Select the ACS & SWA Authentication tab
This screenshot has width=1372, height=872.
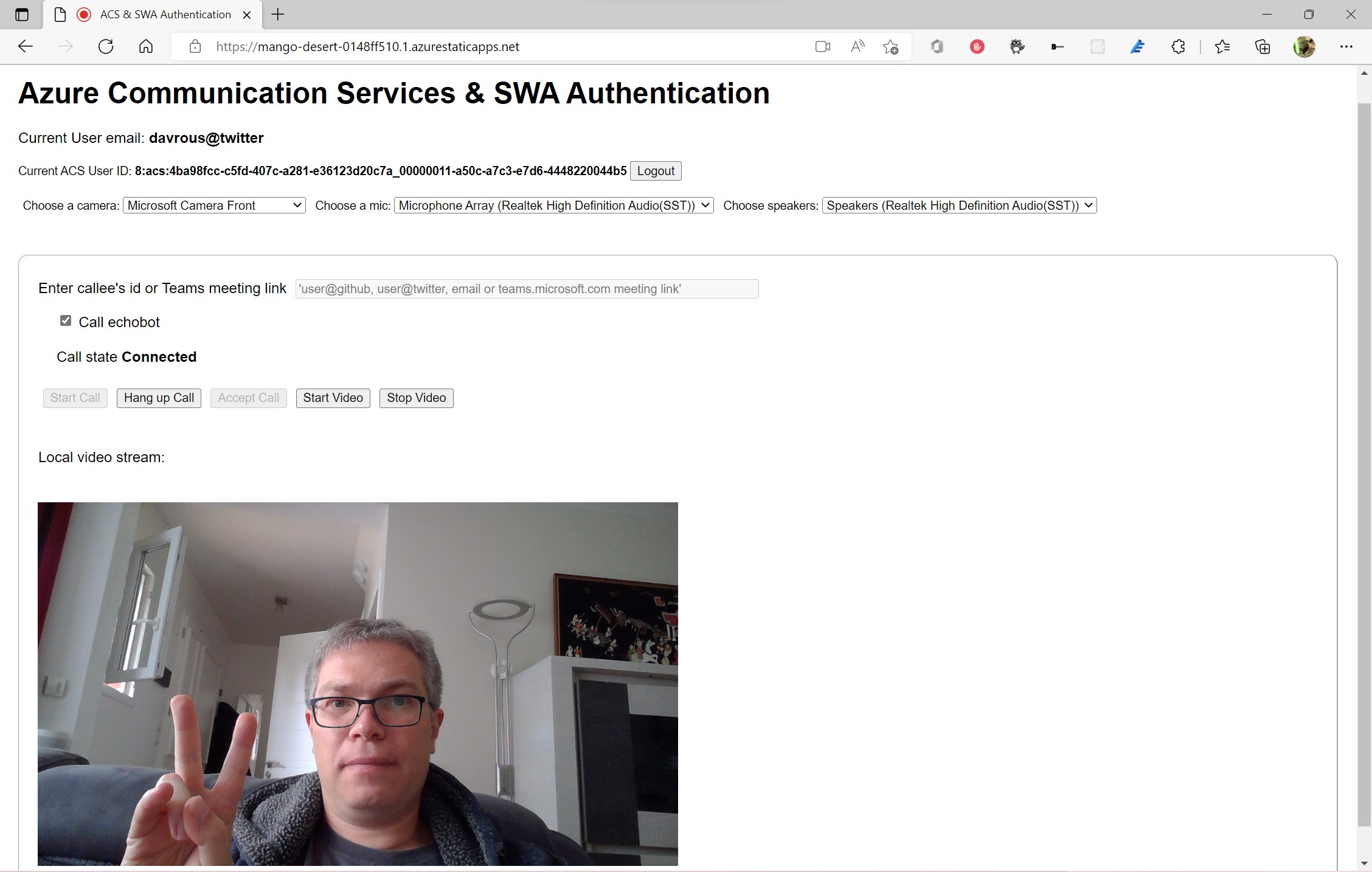[x=153, y=15]
